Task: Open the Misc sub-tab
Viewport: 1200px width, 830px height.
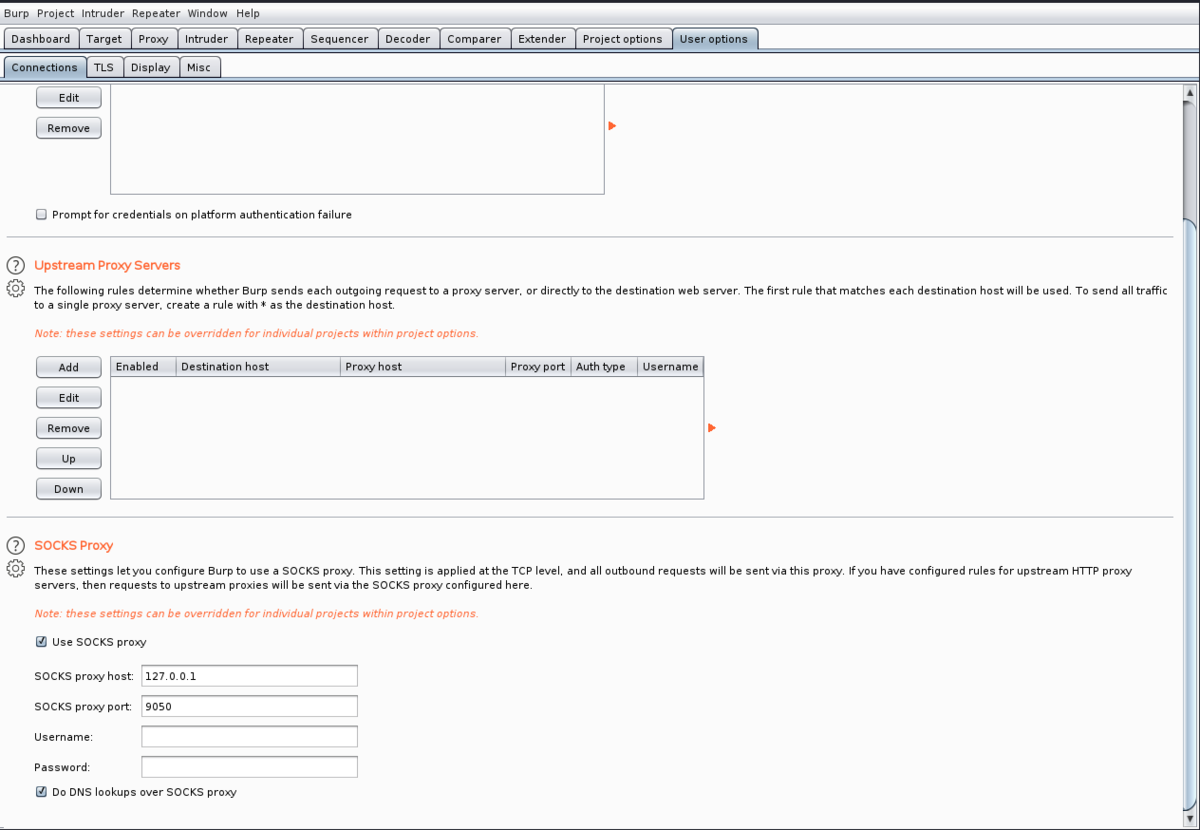Action: (199, 67)
